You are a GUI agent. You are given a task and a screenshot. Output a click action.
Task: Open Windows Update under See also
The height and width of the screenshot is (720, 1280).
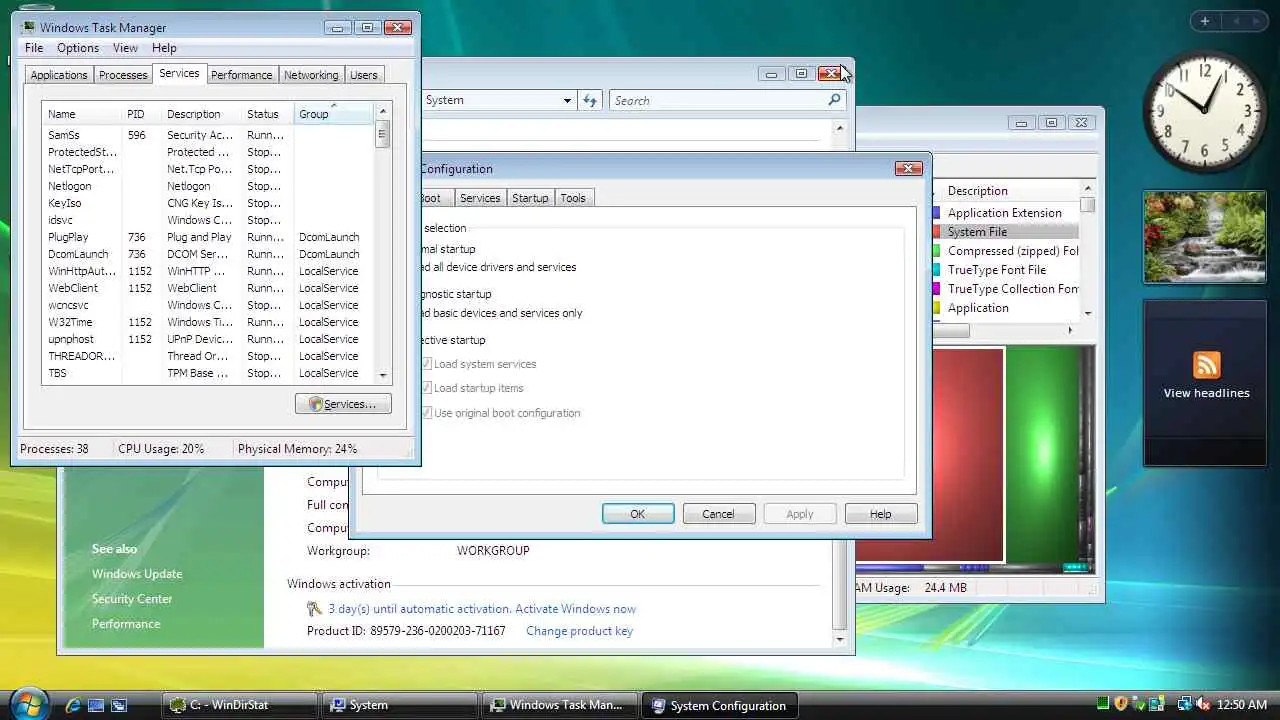[137, 574]
